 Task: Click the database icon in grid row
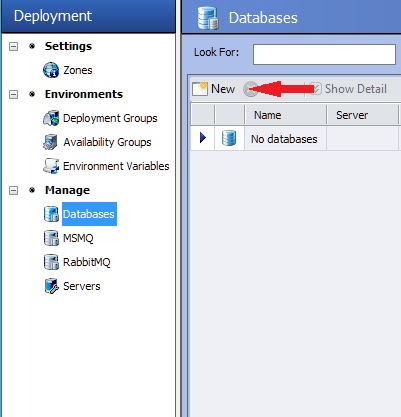click(x=229, y=138)
